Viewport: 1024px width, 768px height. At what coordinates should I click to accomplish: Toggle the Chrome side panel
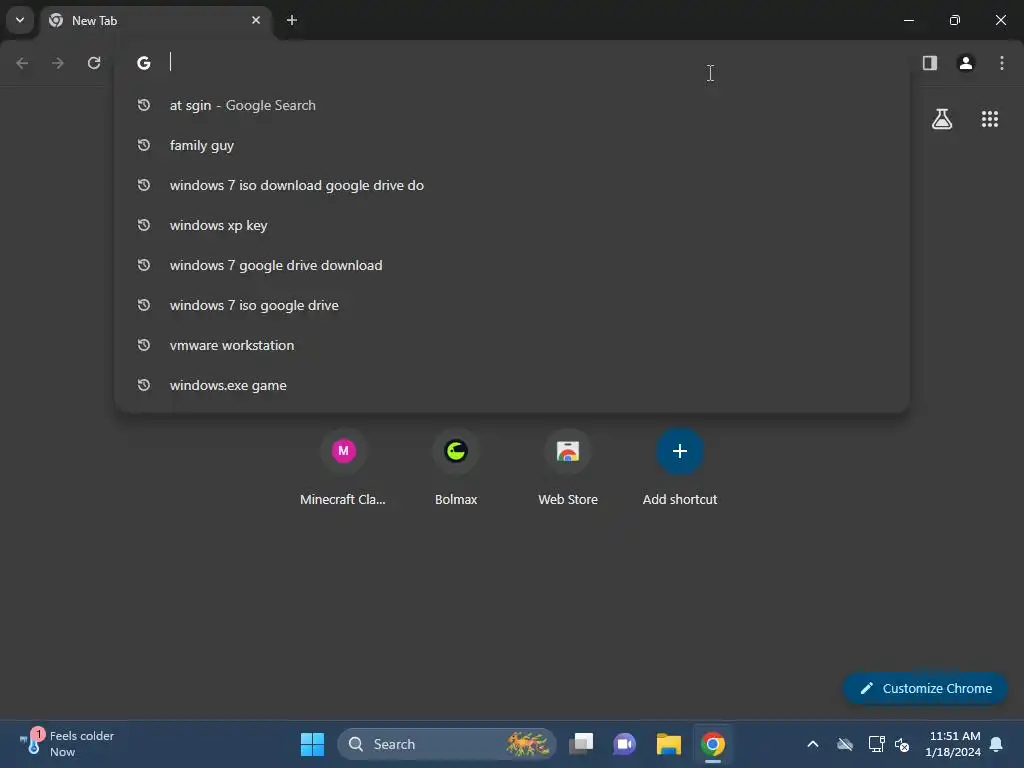(930, 63)
